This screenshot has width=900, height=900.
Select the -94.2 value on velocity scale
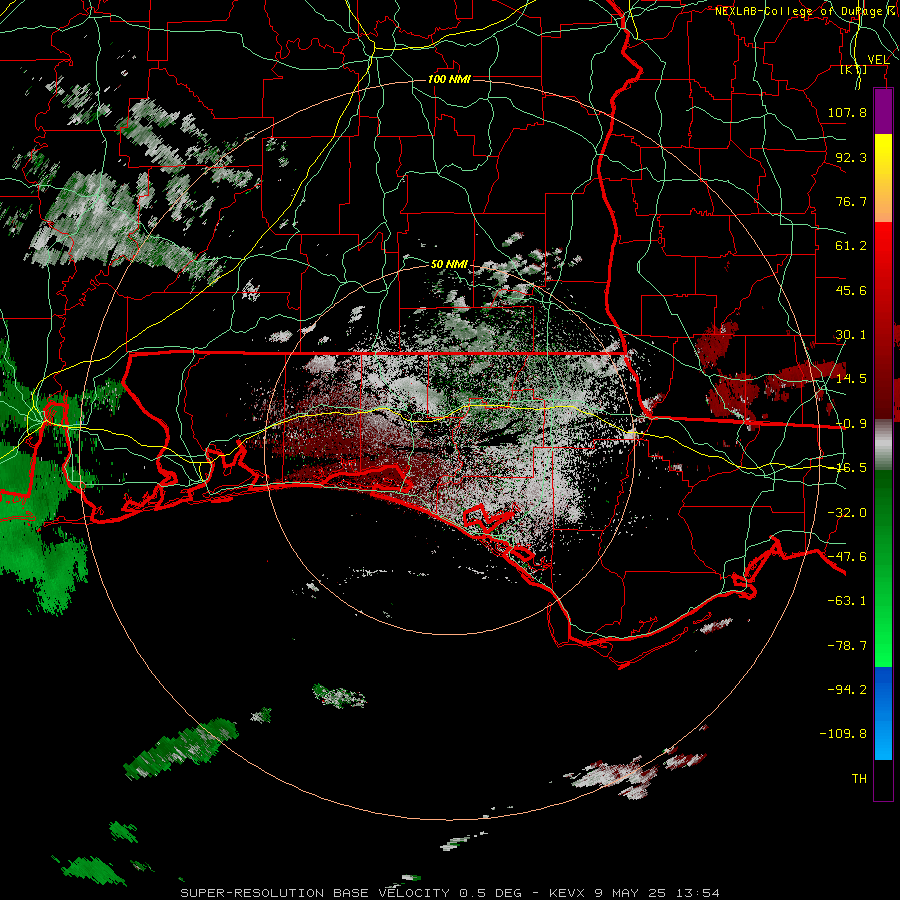[847, 689]
